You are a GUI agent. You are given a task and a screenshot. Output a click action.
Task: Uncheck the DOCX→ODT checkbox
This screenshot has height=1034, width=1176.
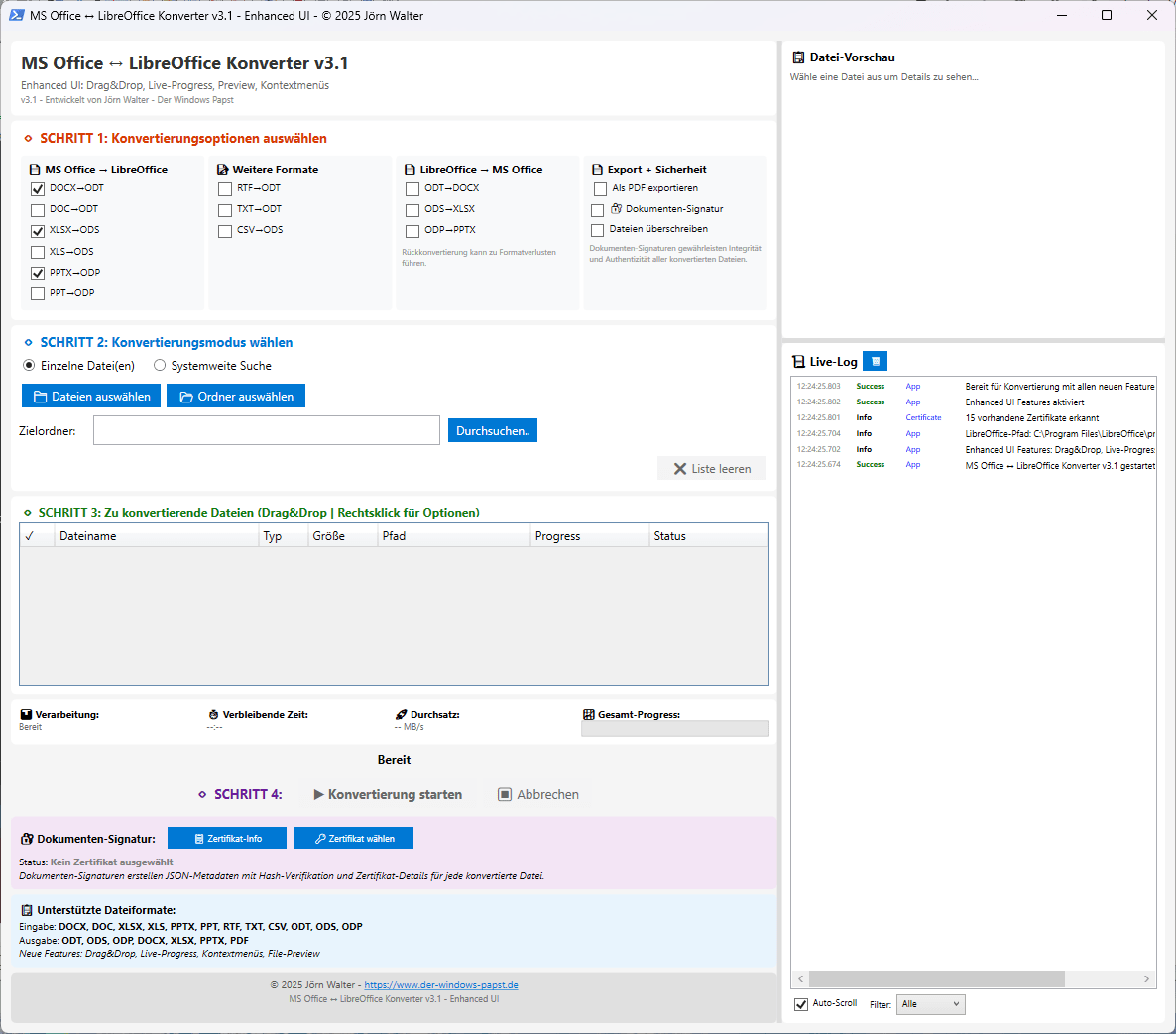(38, 189)
